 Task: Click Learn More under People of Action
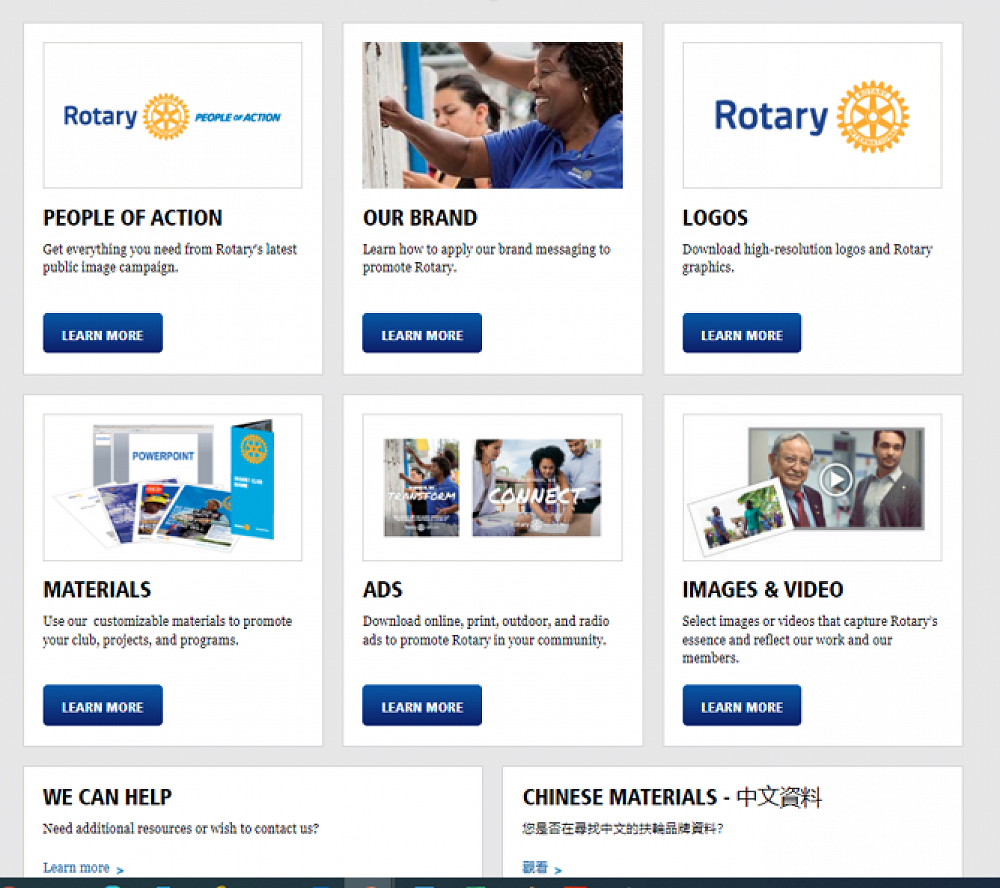102,334
